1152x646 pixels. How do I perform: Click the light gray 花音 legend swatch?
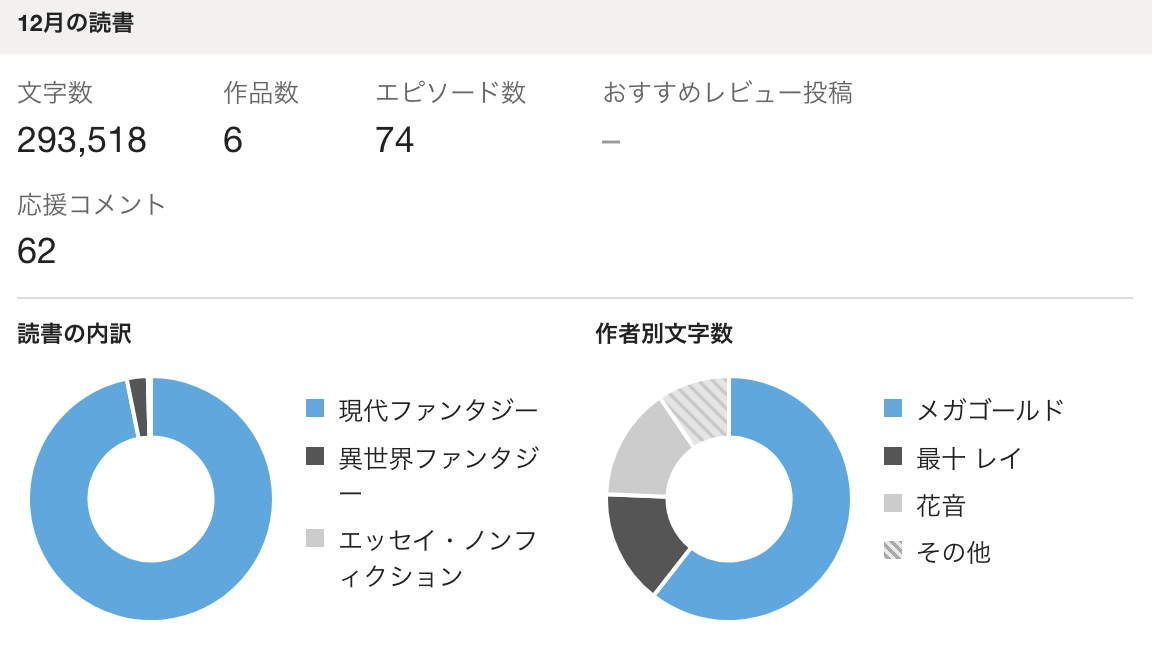893,503
